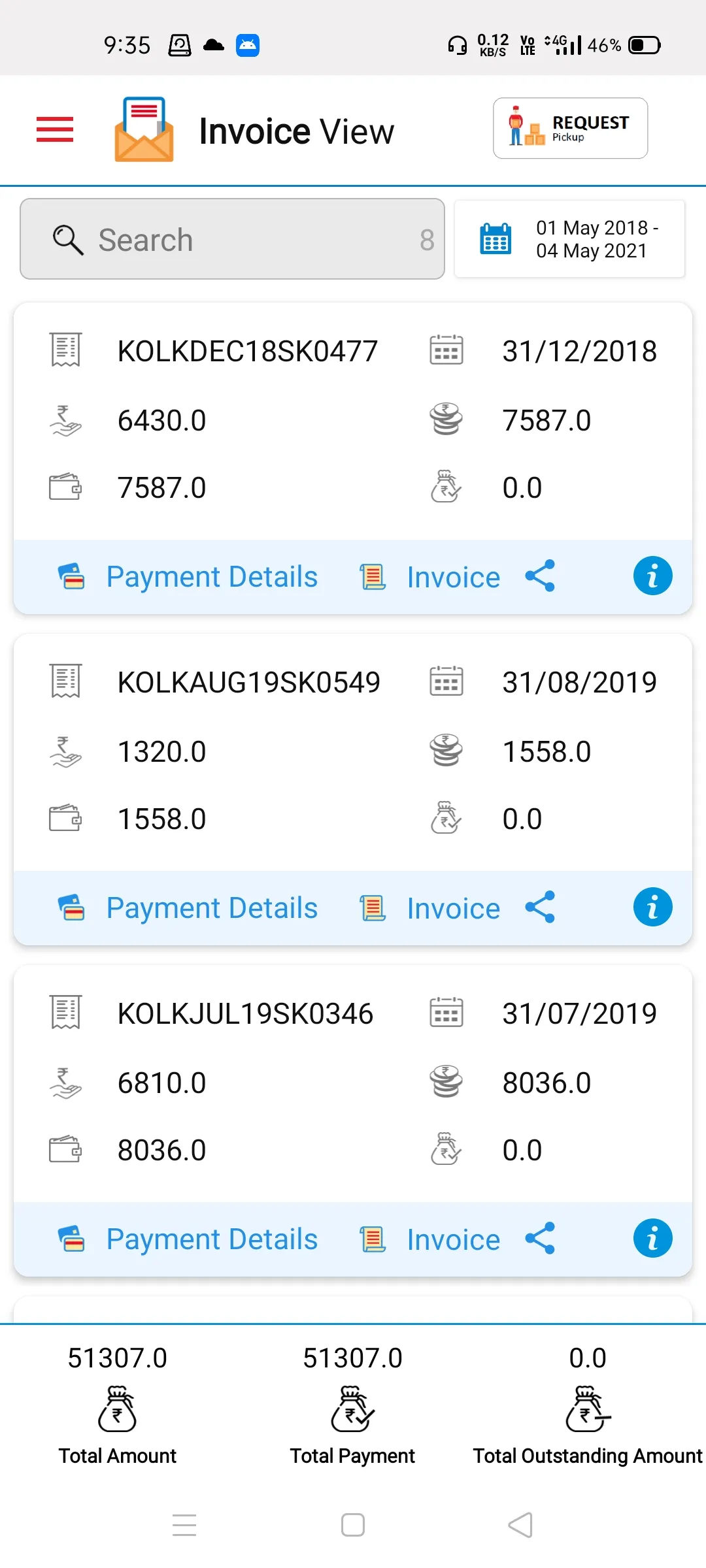
Task: Open Invoice for KOLKJUL19SK0346
Action: [x=430, y=1239]
